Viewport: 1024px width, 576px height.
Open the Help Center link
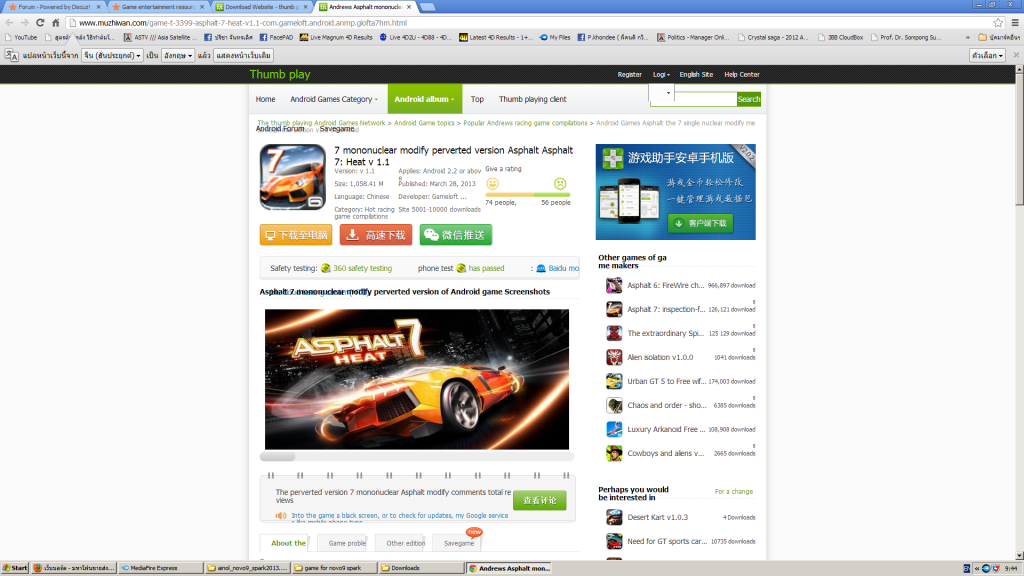pos(741,74)
